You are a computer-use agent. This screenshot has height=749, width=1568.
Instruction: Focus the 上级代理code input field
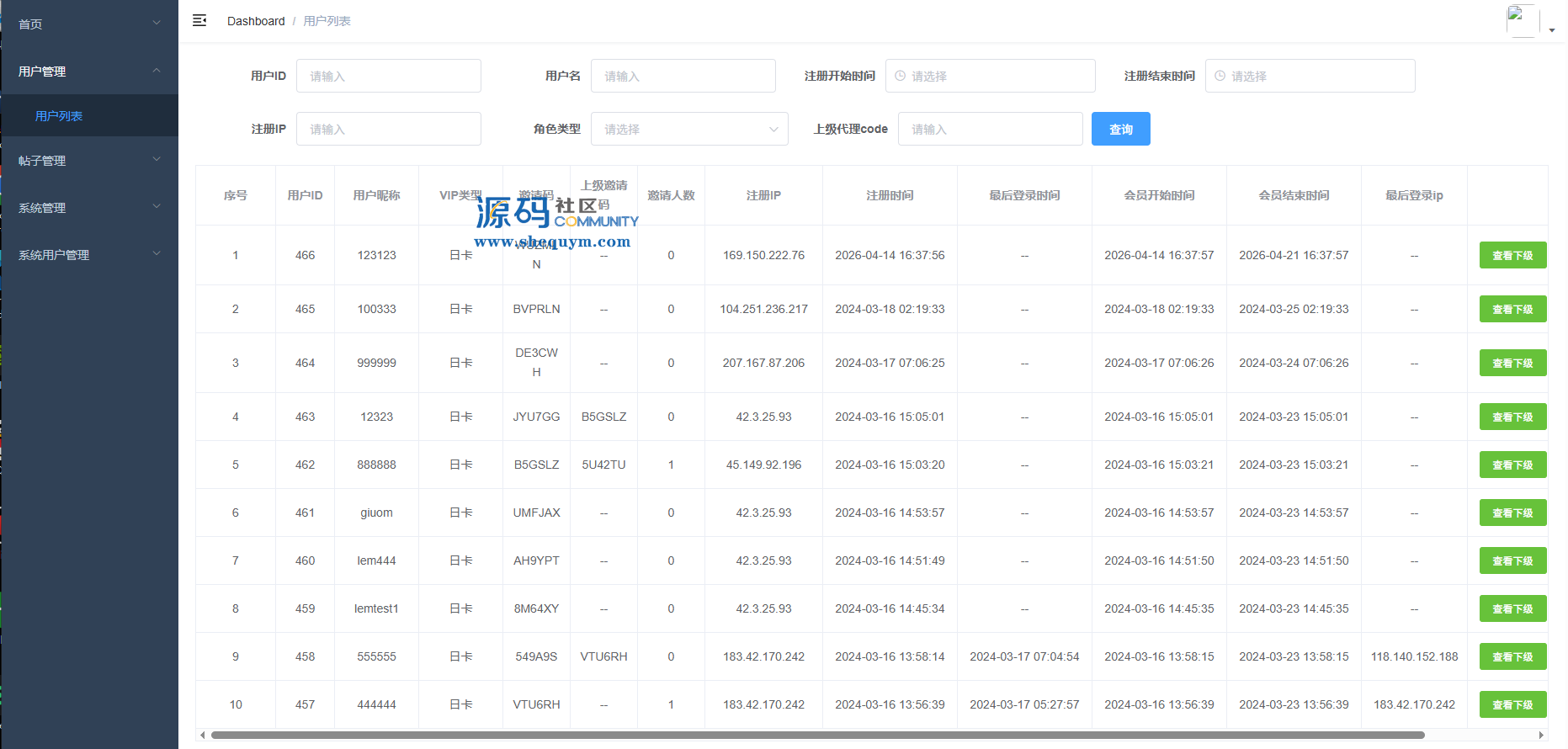pos(990,129)
